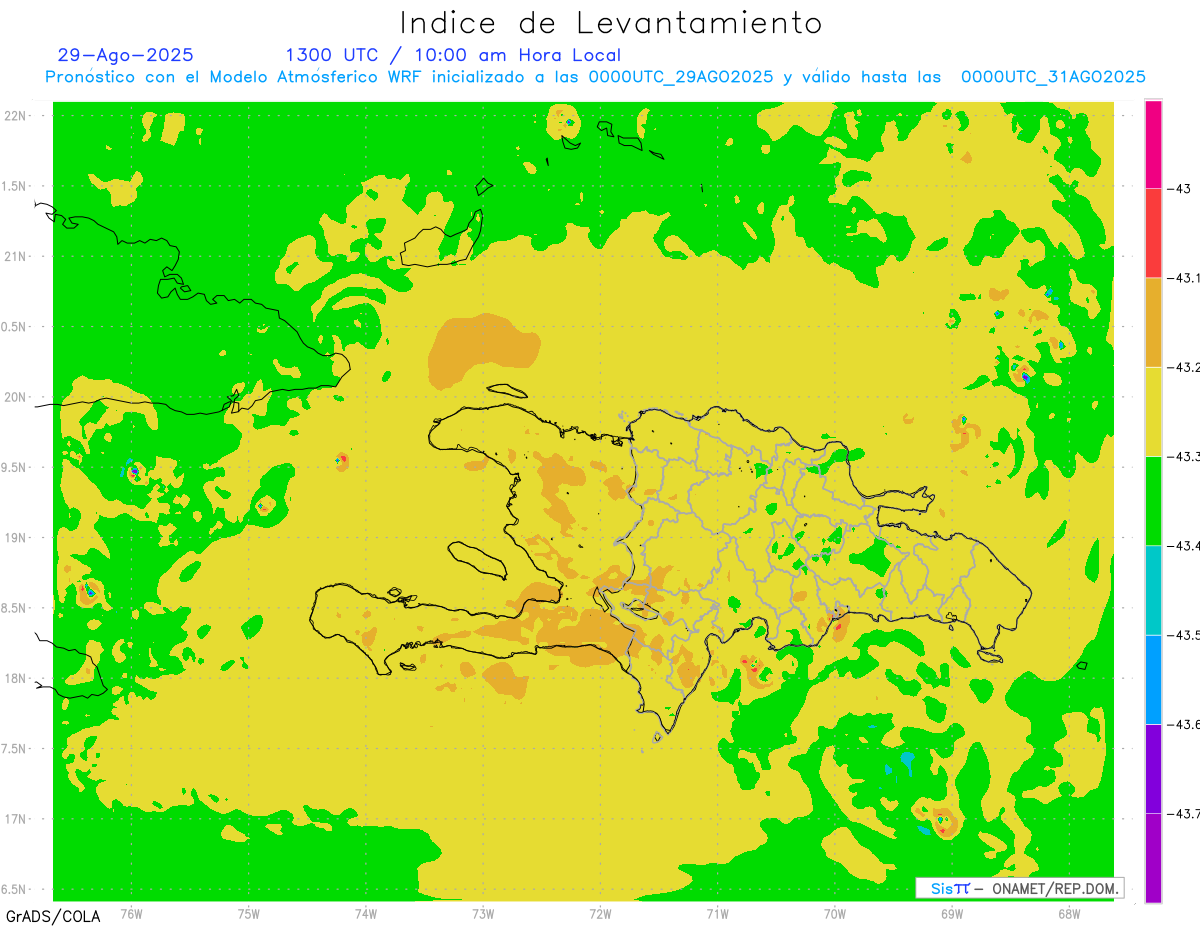Click the '71W' longitude axis label
1200x927 pixels.
(717, 913)
